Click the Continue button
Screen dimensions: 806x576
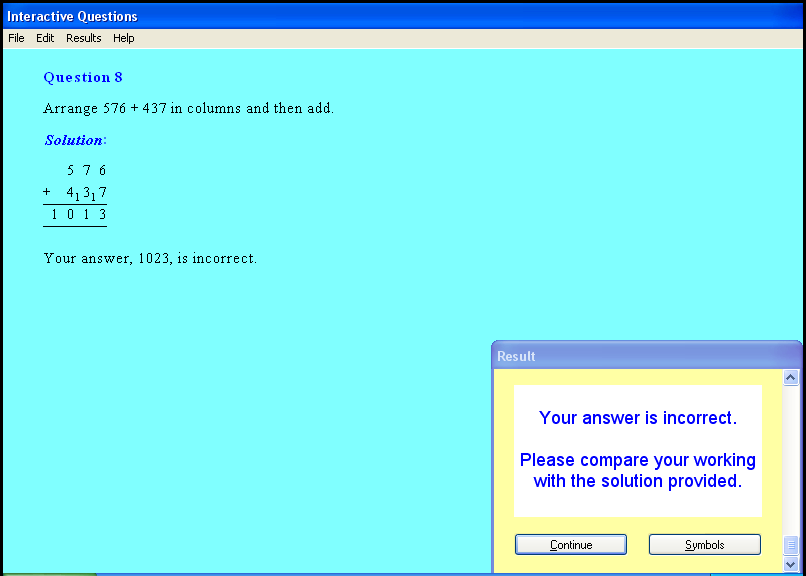point(571,544)
